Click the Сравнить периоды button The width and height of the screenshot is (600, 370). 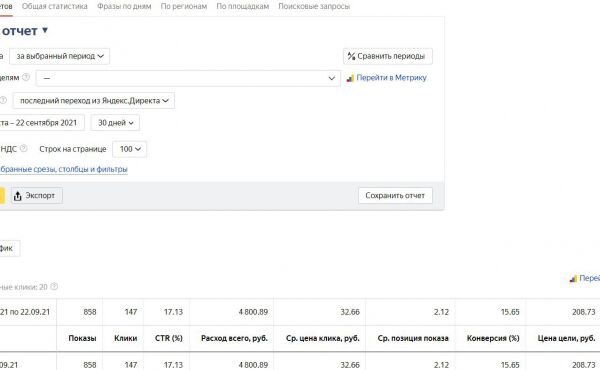(x=388, y=56)
